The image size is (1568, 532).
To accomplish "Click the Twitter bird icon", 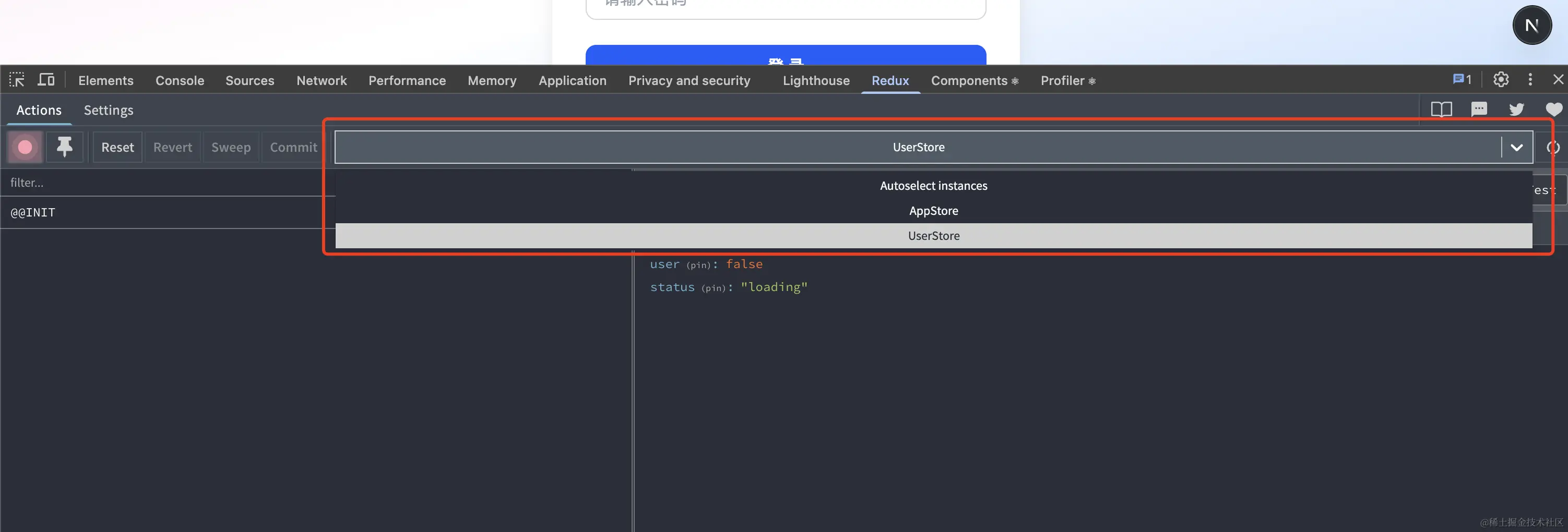I will tap(1516, 110).
